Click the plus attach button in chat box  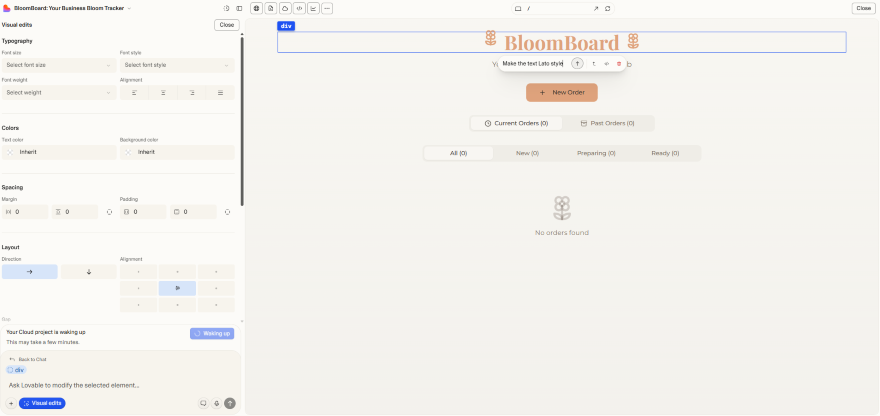11,403
